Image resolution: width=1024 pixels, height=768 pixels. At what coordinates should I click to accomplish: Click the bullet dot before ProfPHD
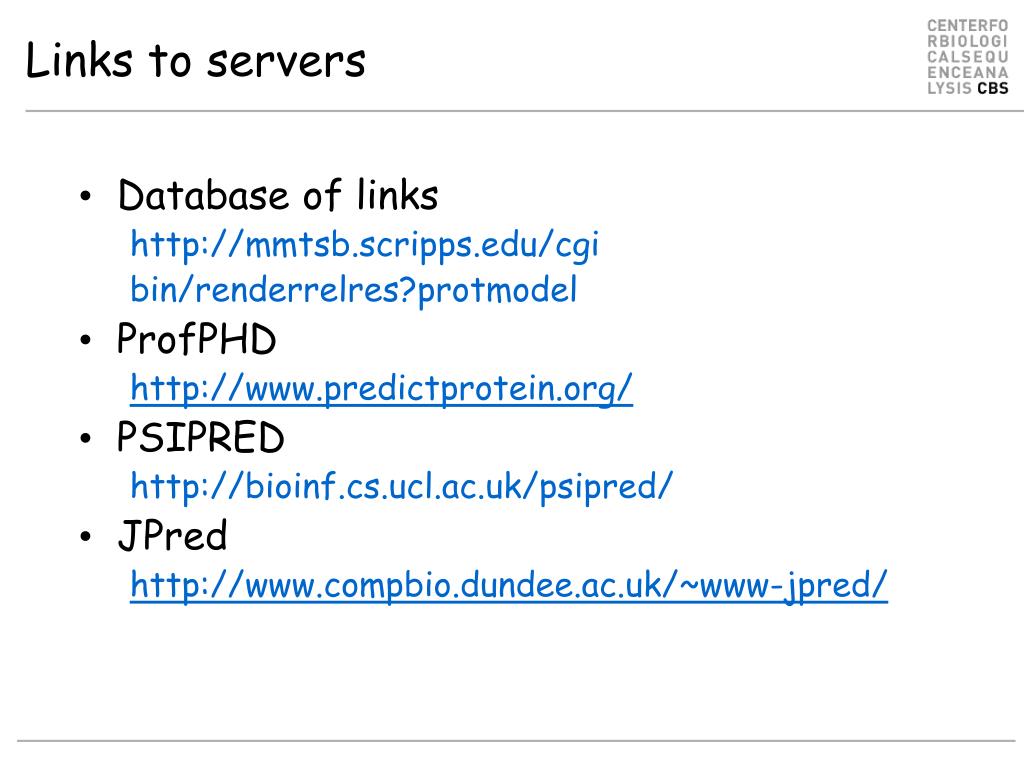point(86,340)
